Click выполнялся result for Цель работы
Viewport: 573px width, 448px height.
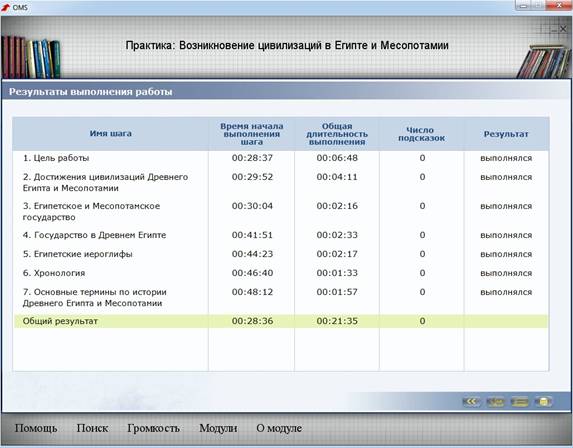pyautogui.click(x=506, y=159)
